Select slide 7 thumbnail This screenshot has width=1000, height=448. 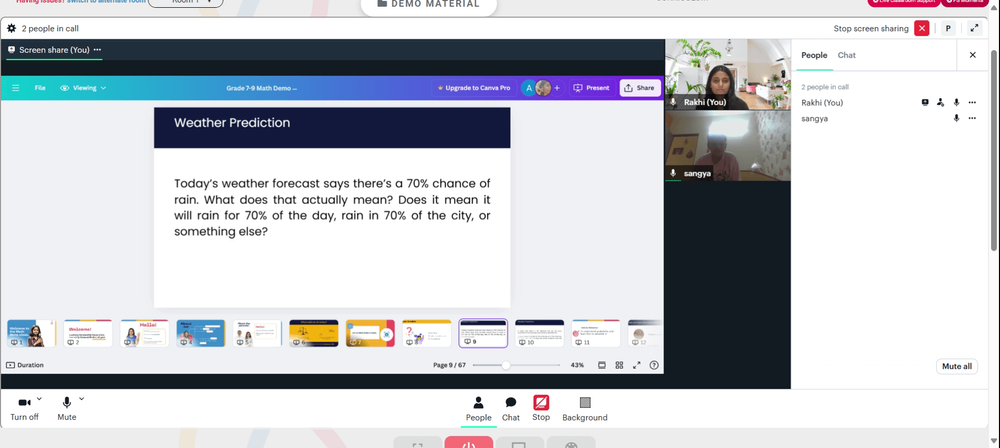(370, 333)
